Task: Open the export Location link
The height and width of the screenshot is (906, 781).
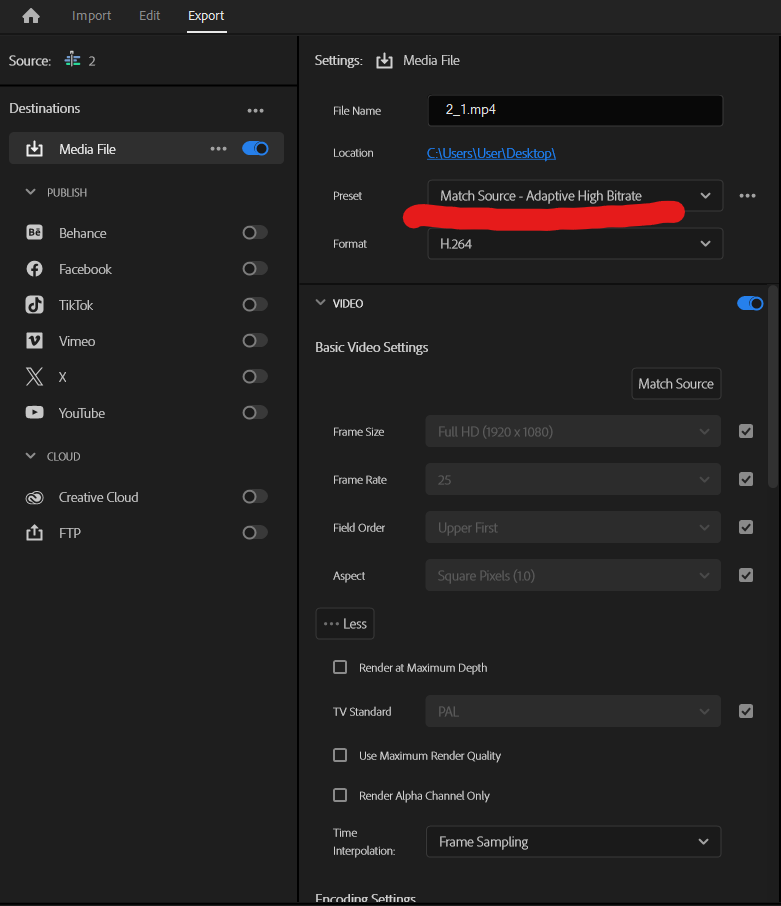Action: [490, 152]
